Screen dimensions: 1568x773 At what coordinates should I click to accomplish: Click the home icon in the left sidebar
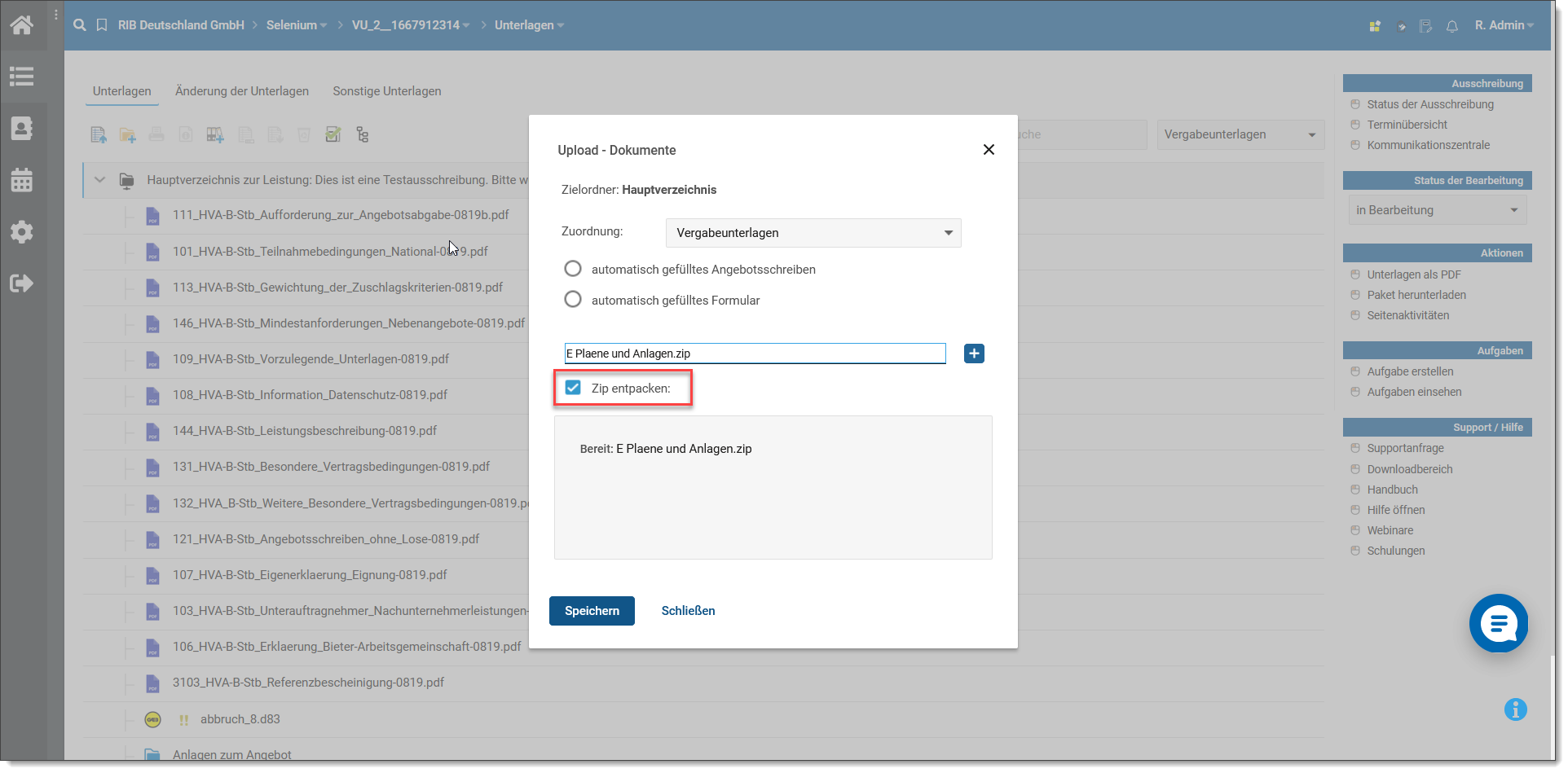tap(22, 25)
